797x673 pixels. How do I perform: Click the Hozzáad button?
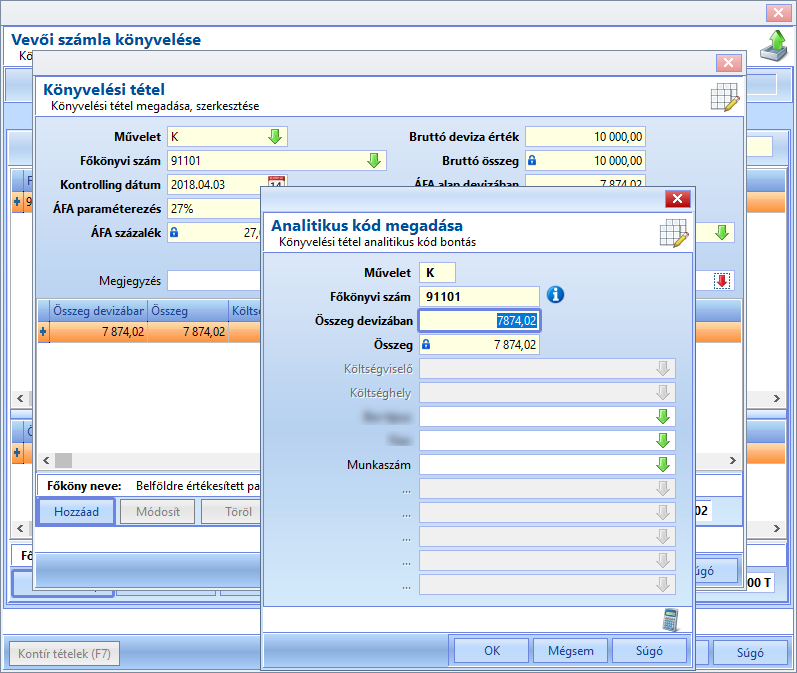(76, 512)
